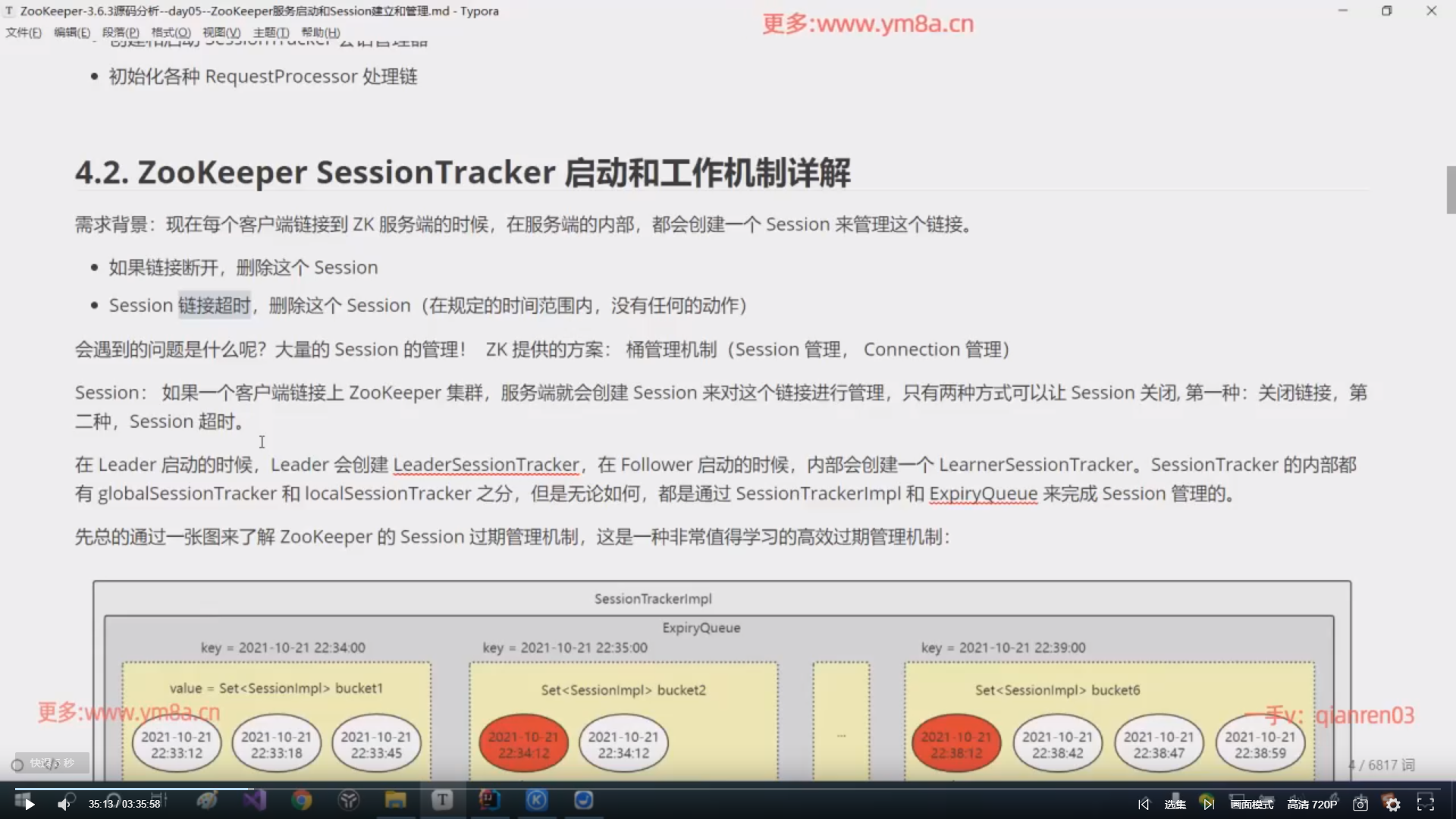Open the 格式(O) menu

pos(171,33)
